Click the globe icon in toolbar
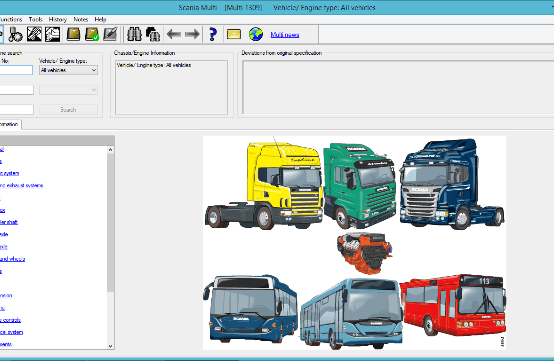554x361 pixels. (x=256, y=34)
